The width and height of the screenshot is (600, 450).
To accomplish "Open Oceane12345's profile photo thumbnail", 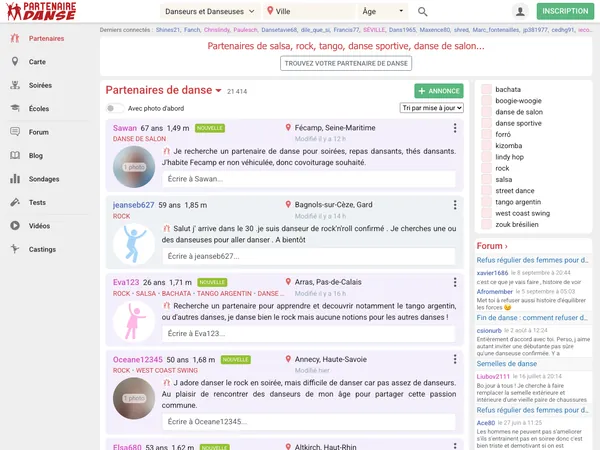I will pos(134,398).
